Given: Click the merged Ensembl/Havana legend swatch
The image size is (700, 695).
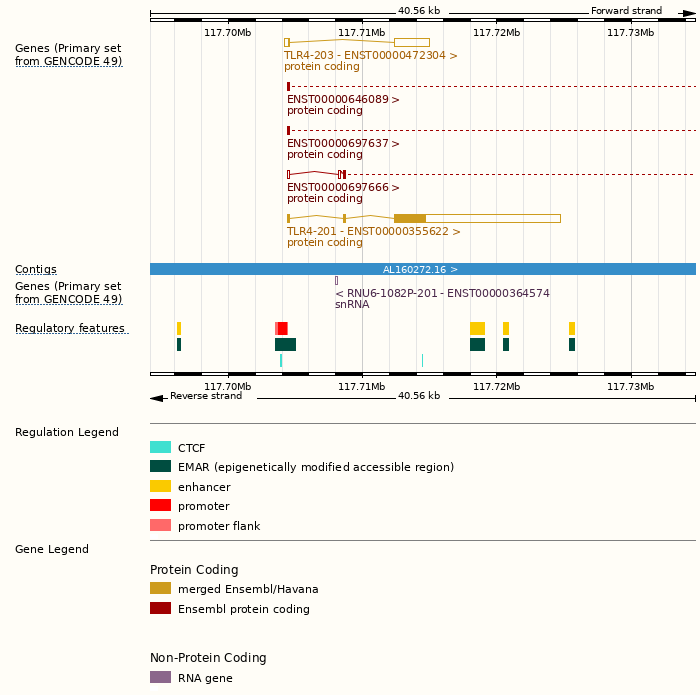Looking at the screenshot, I should coord(160,589).
